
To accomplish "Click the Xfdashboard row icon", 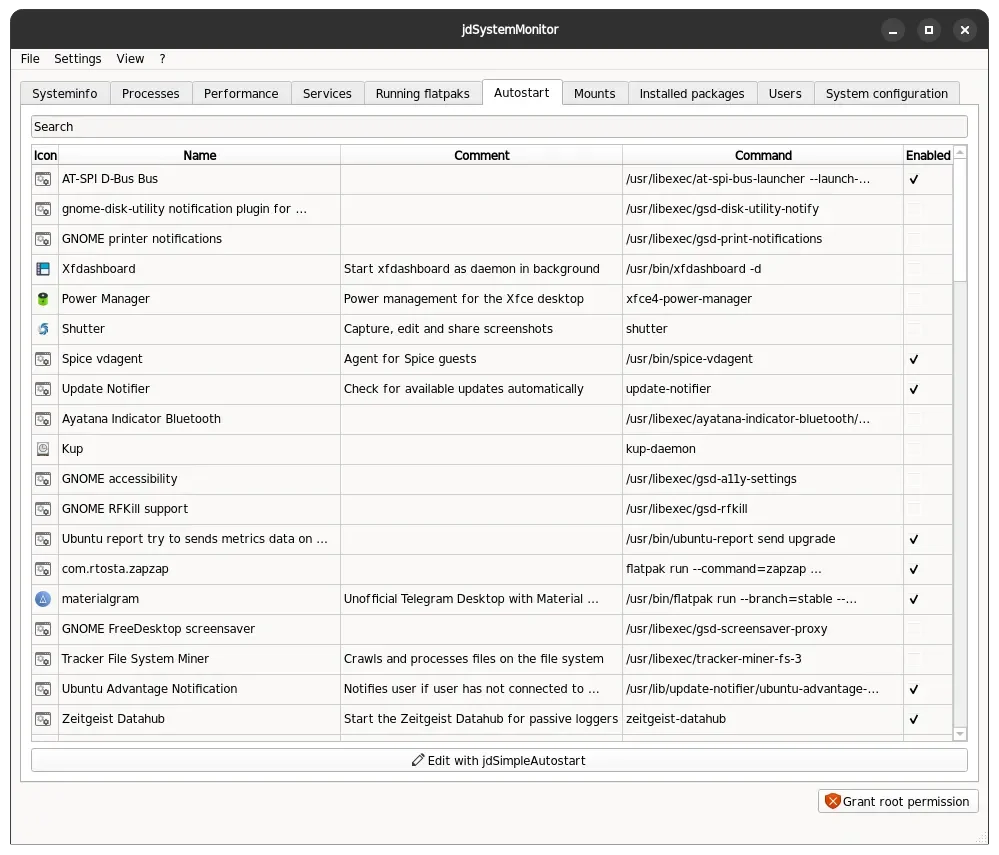I will (43, 269).
